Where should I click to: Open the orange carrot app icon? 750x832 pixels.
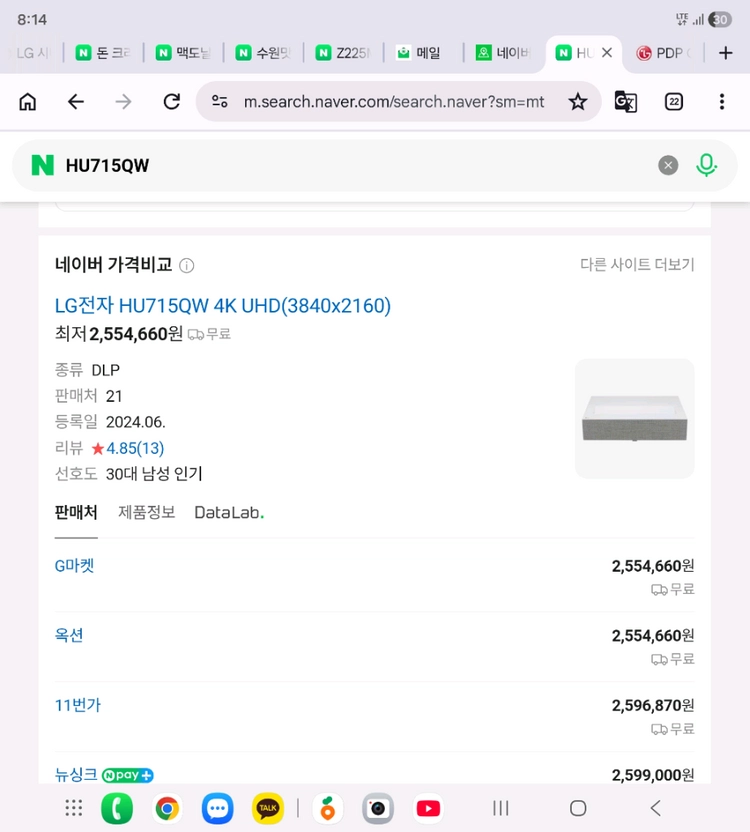click(327, 808)
